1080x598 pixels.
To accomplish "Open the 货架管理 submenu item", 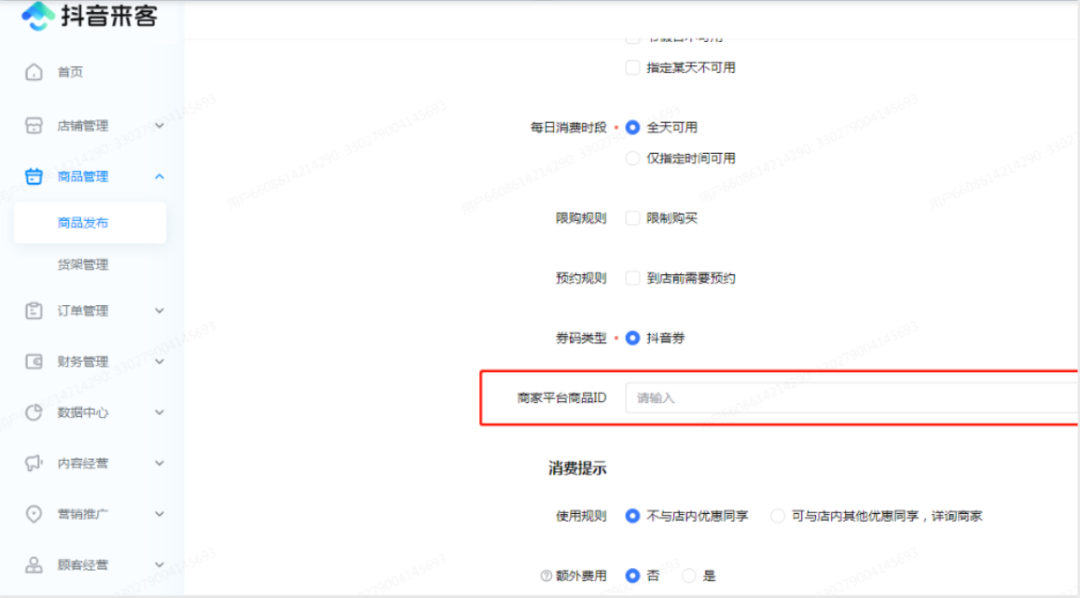I will pos(83,265).
